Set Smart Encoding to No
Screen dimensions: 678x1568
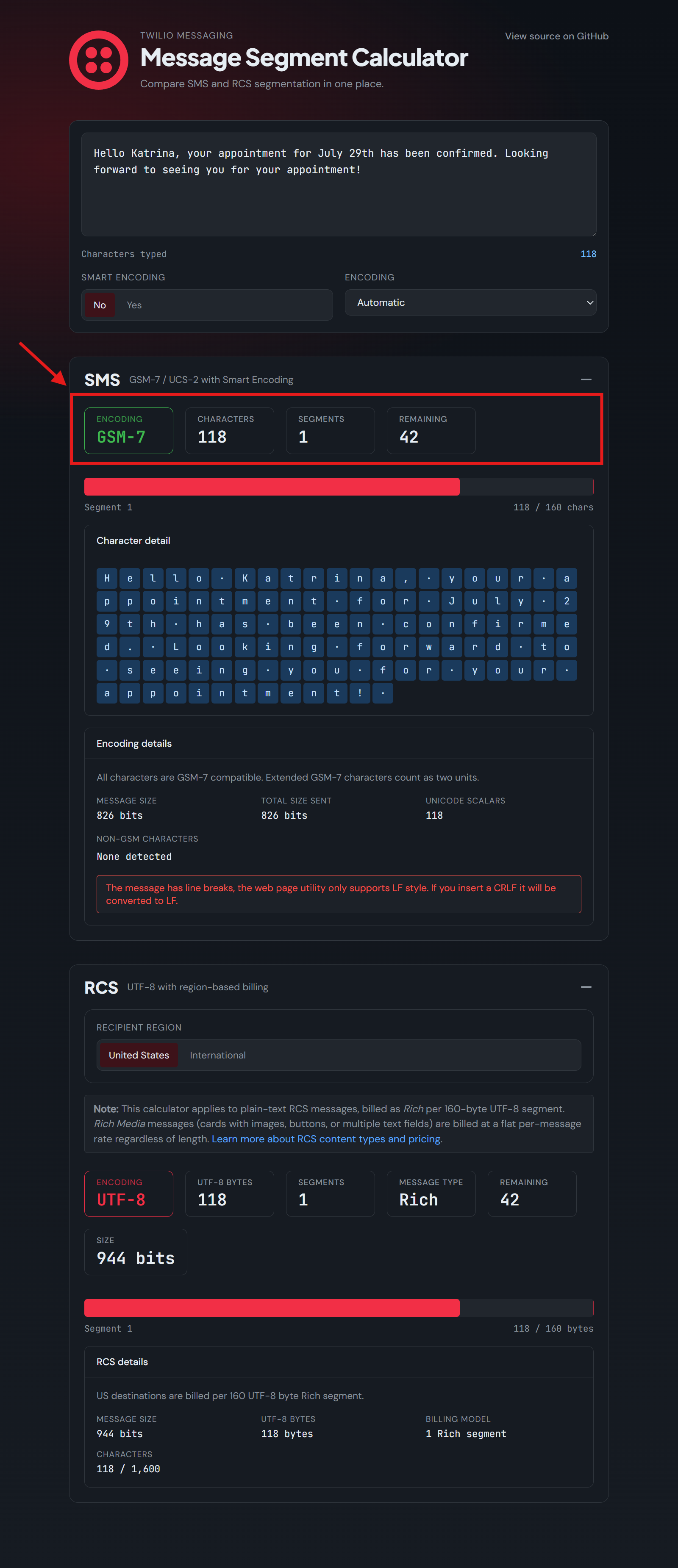[100, 305]
